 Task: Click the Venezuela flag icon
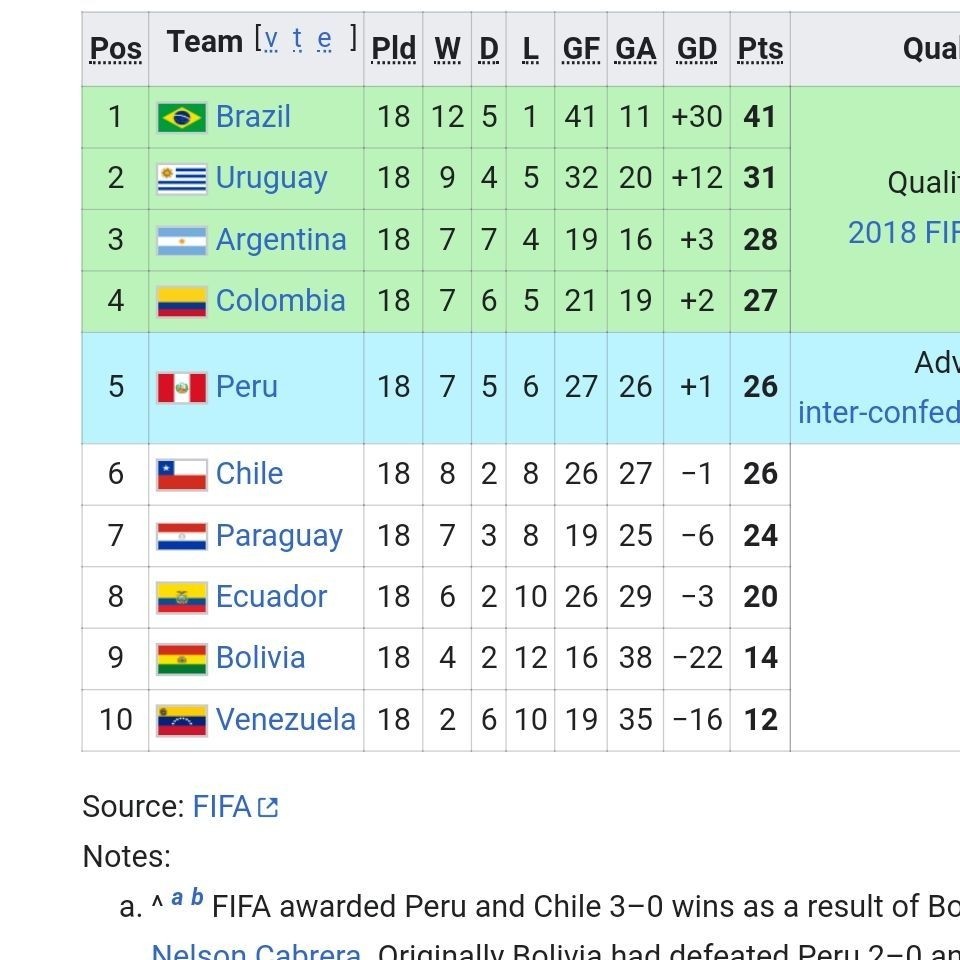pos(182,720)
